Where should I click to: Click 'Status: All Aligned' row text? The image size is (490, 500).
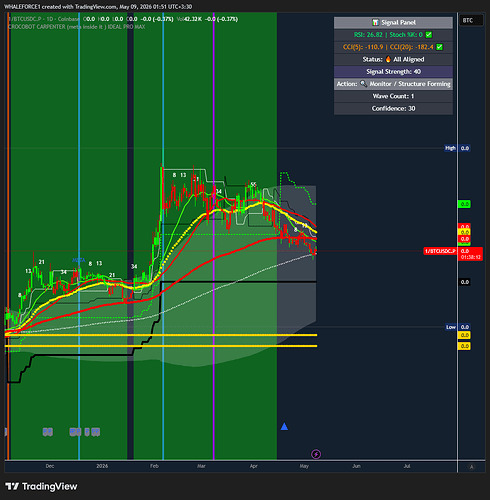tap(393, 59)
